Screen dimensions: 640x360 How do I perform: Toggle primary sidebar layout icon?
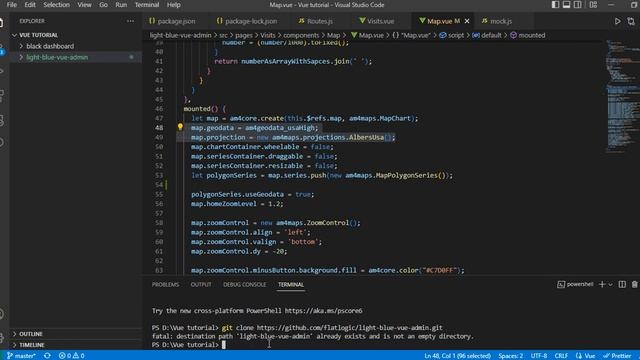pyautogui.click(x=556, y=4)
